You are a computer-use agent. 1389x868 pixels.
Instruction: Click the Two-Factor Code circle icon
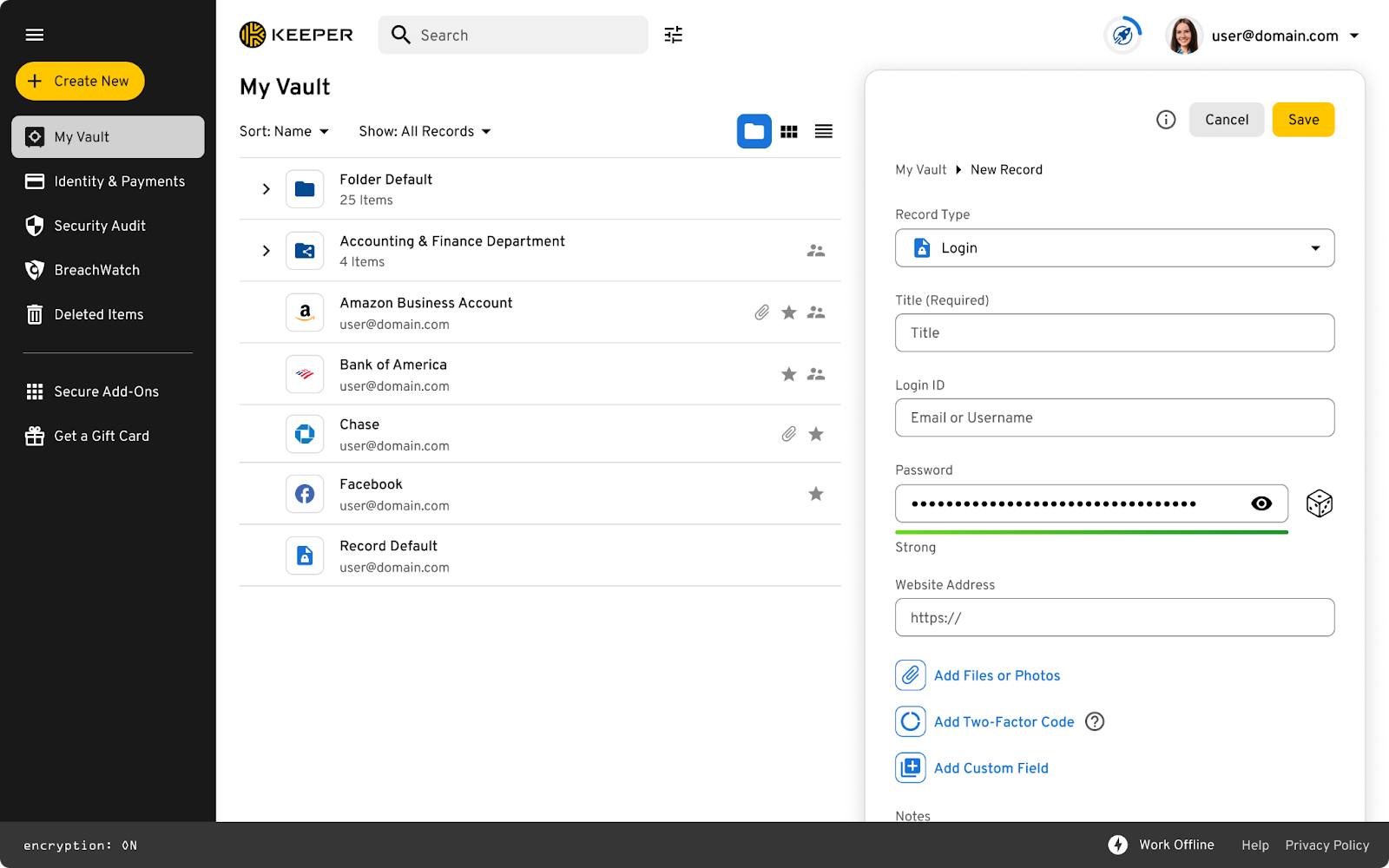[x=911, y=721]
